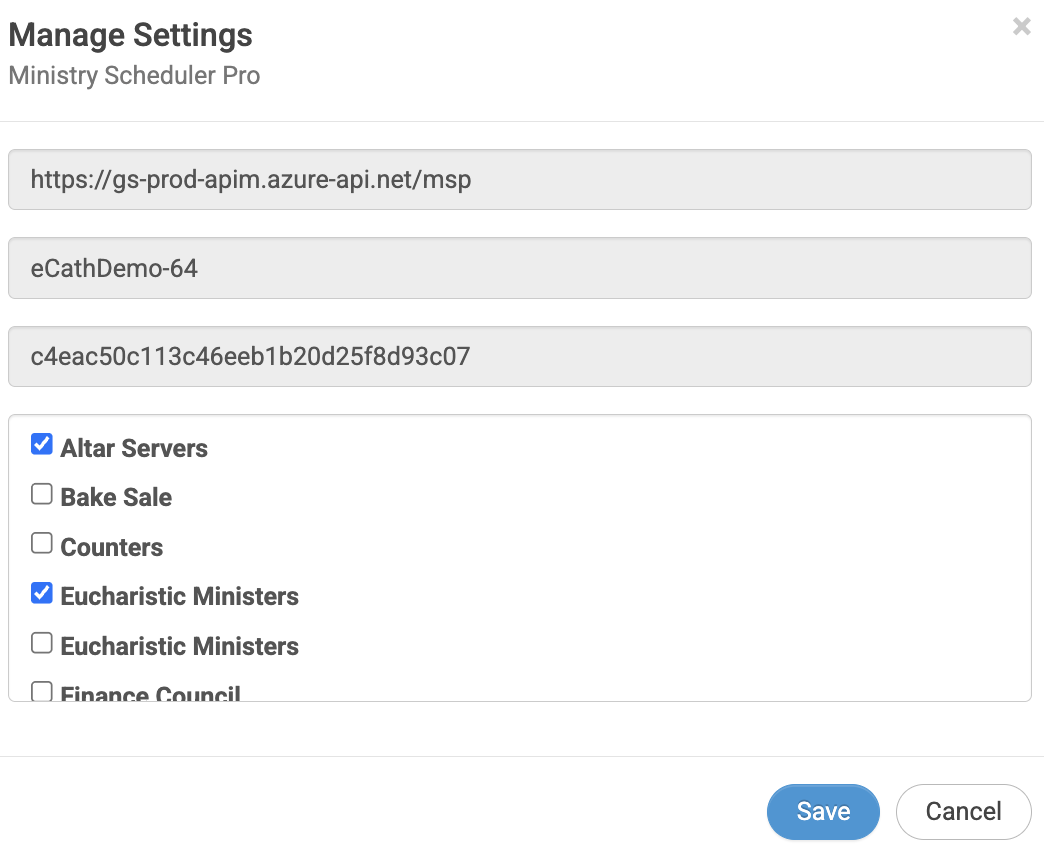Click the Counters label text

point(111,548)
